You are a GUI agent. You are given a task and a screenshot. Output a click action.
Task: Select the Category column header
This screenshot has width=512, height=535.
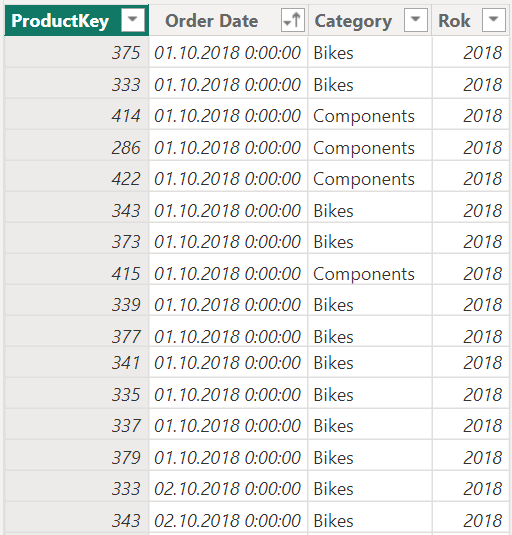(370, 20)
